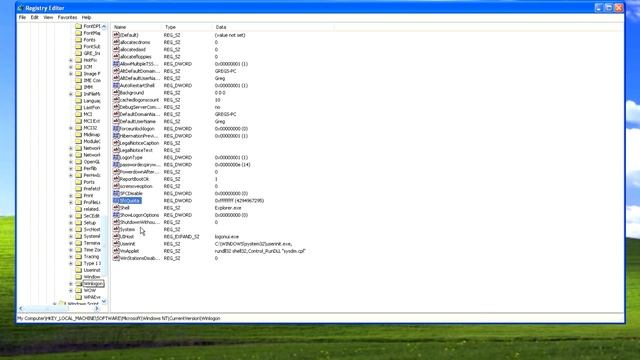Viewport: 640px width, 360px height.
Task: Expand the ProfileList key node
Action: pos(71,202)
